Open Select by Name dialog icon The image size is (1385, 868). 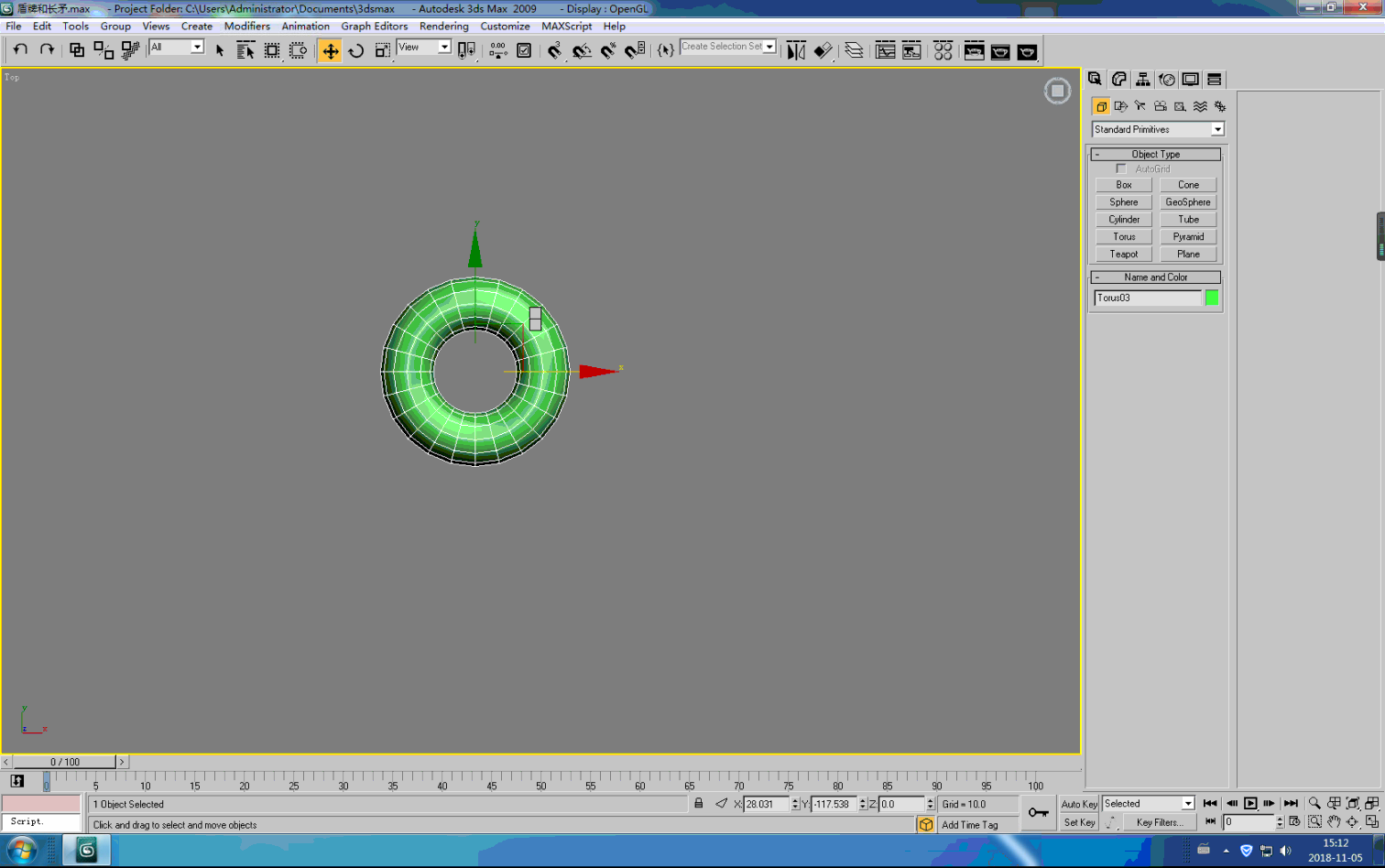click(245, 50)
